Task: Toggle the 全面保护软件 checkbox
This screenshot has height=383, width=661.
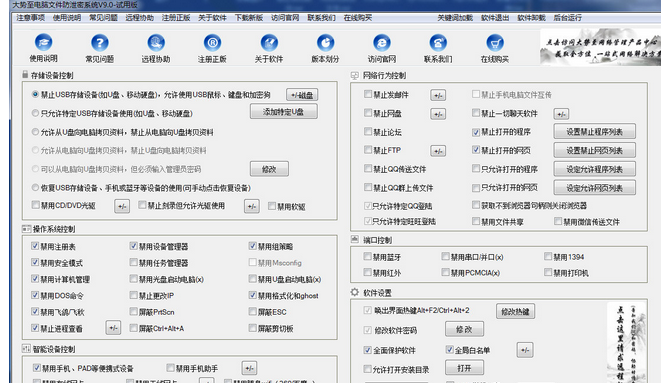Action: [x=368, y=350]
